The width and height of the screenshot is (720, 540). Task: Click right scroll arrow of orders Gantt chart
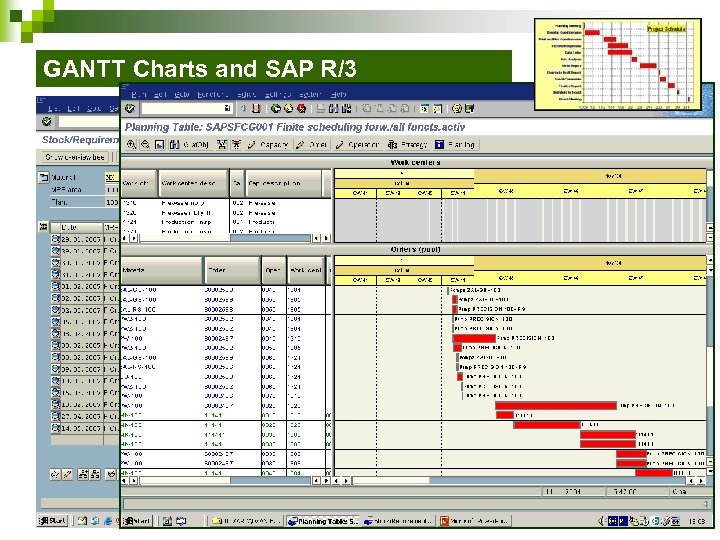click(x=701, y=480)
